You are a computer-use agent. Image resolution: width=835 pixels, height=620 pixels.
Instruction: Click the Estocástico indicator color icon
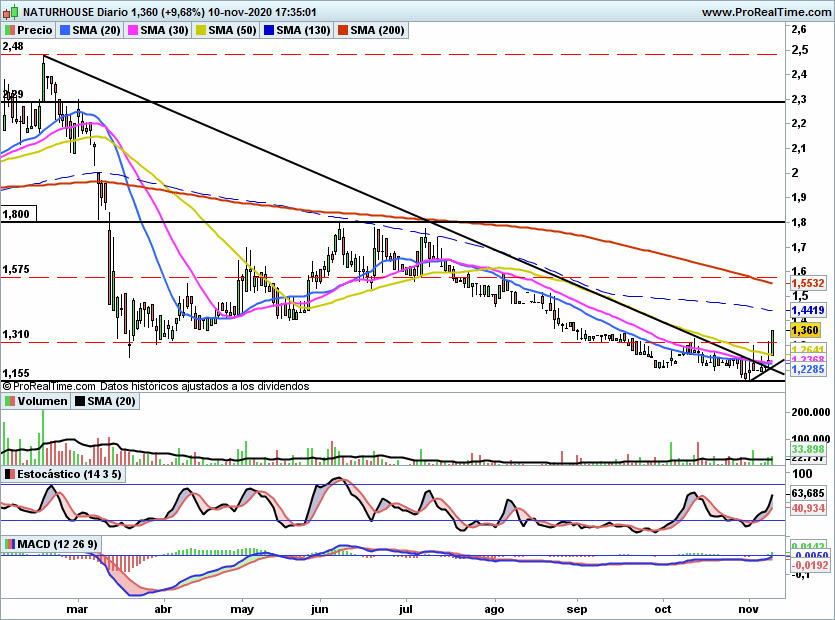[10, 475]
